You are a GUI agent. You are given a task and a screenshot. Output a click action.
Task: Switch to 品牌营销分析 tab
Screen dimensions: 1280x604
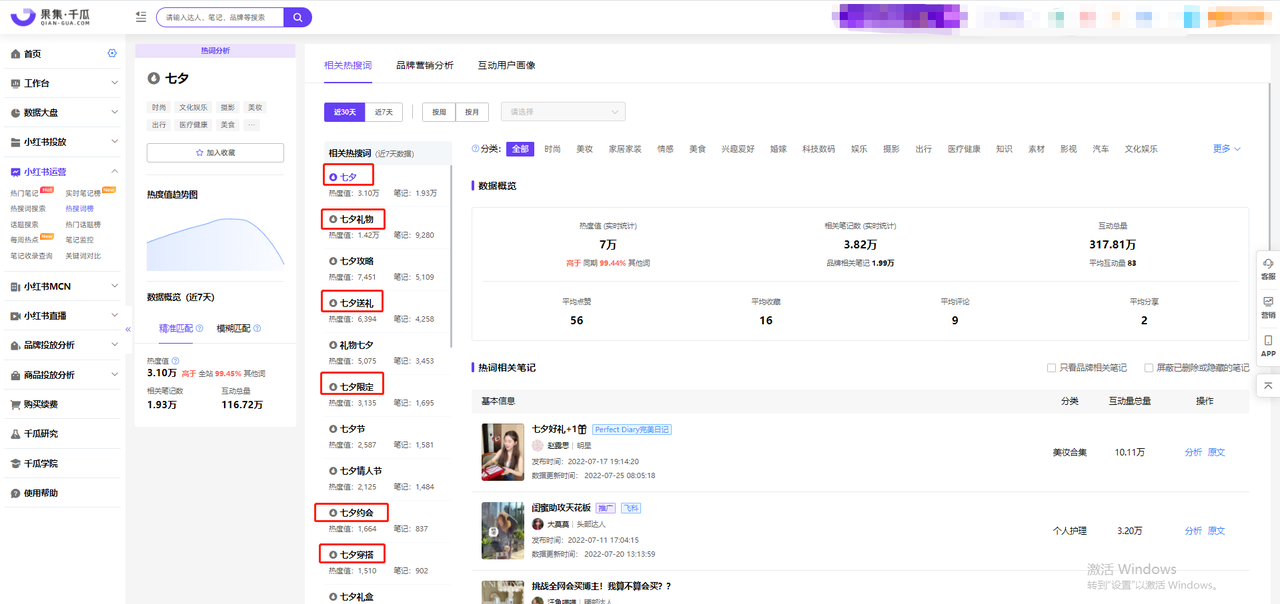(x=424, y=65)
